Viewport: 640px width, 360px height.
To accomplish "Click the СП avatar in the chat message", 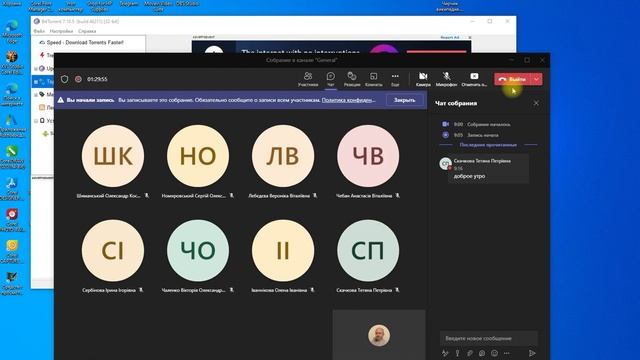I will 445,163.
